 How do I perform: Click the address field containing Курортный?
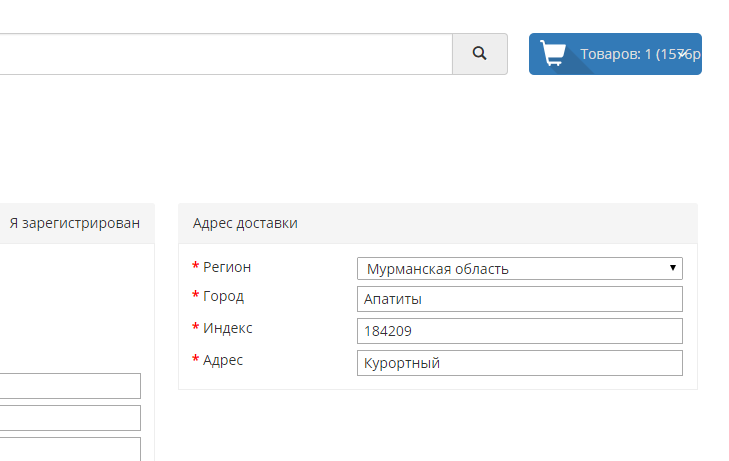point(519,363)
